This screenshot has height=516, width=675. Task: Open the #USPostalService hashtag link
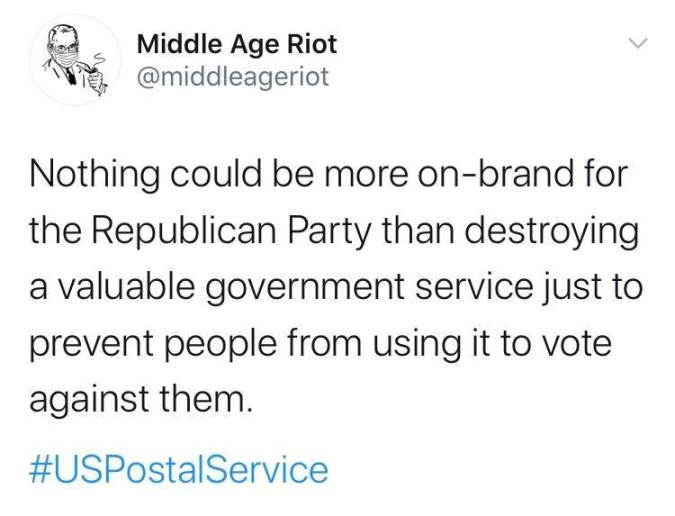179,470
